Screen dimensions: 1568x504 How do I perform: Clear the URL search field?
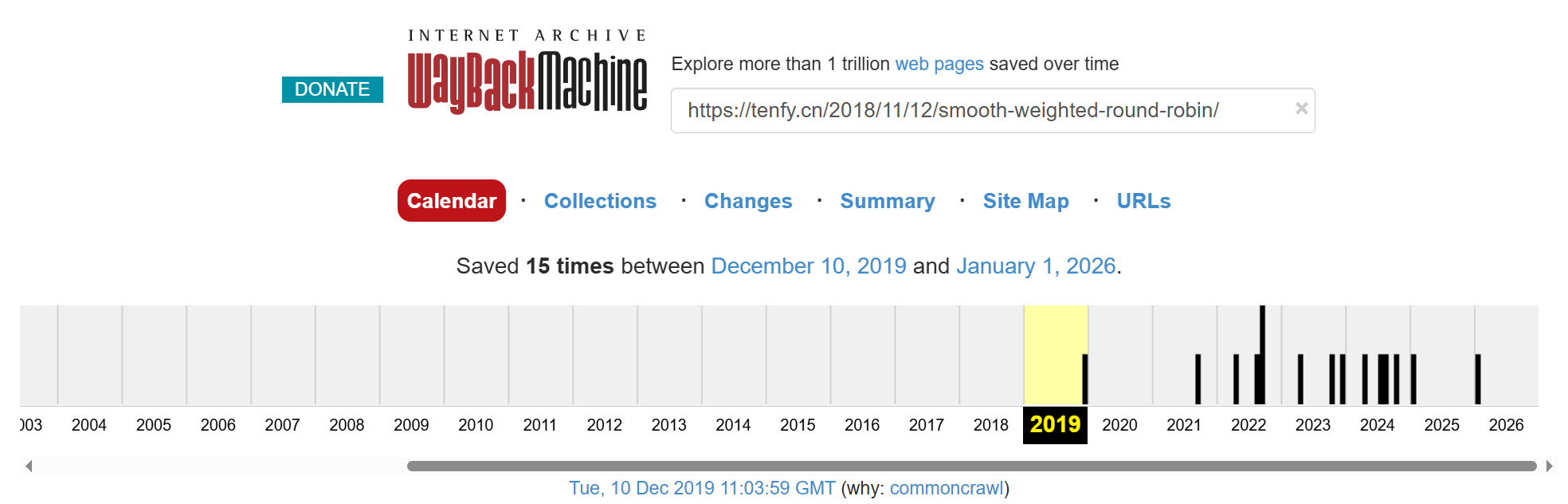(x=1301, y=108)
